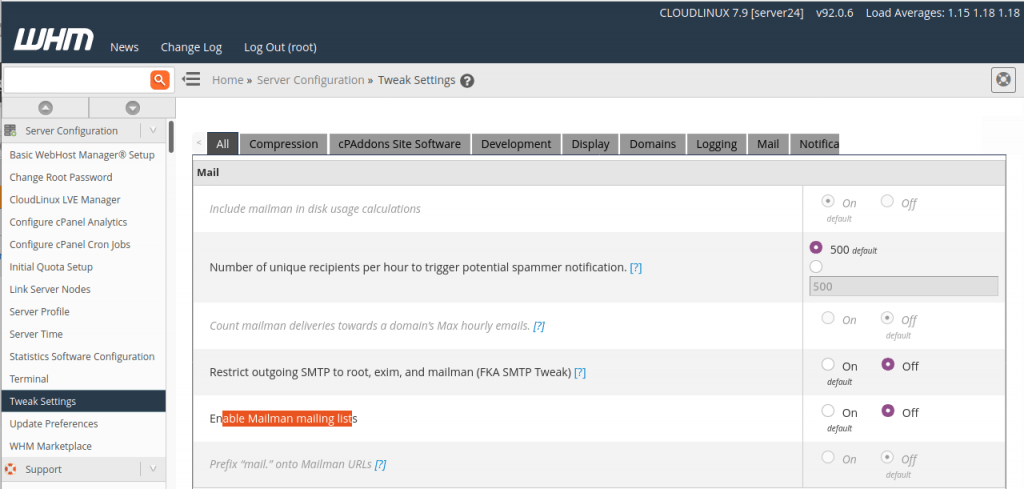
Task: Open the Mail tab
Action: 768,144
